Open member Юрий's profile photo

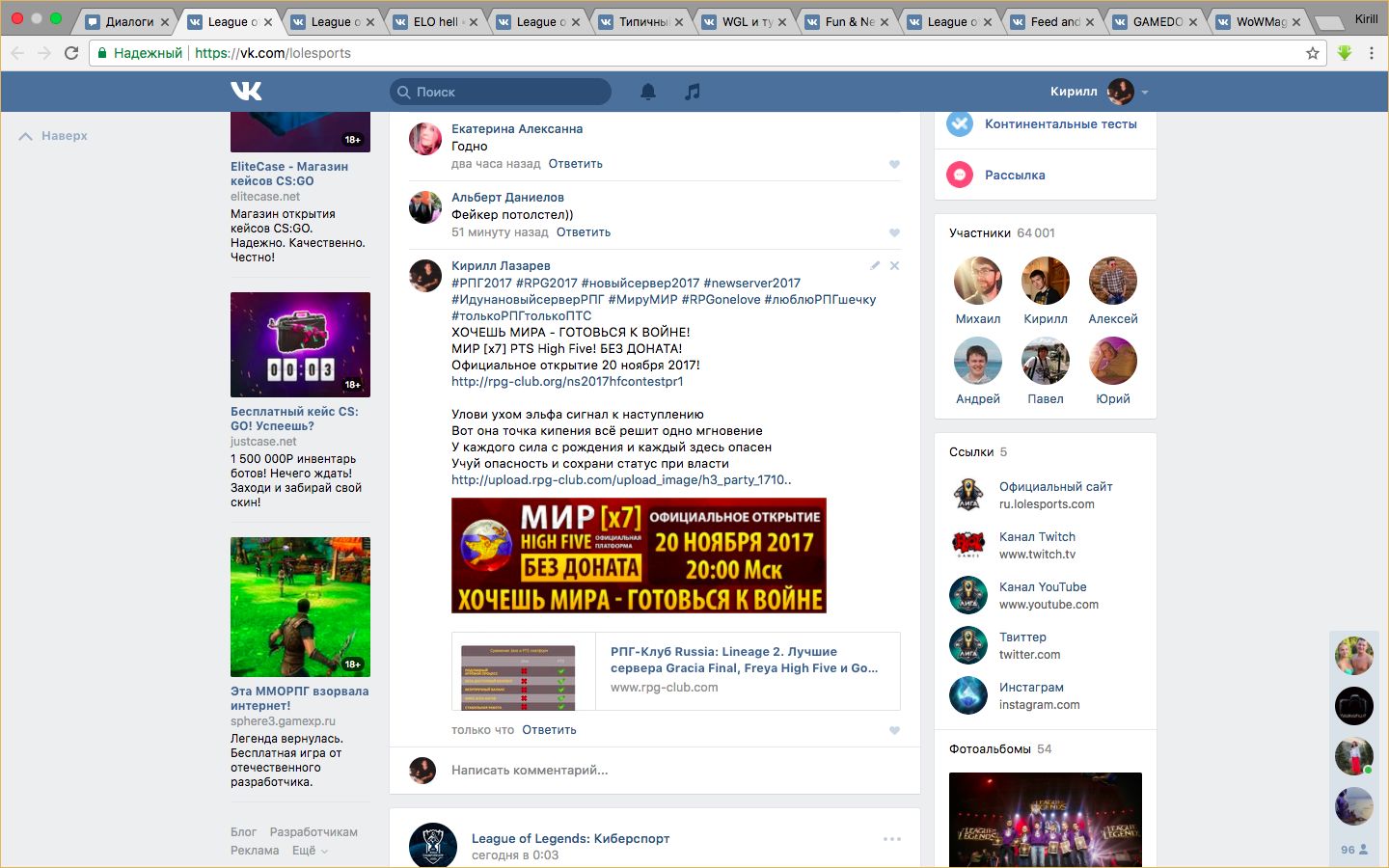click(1113, 361)
